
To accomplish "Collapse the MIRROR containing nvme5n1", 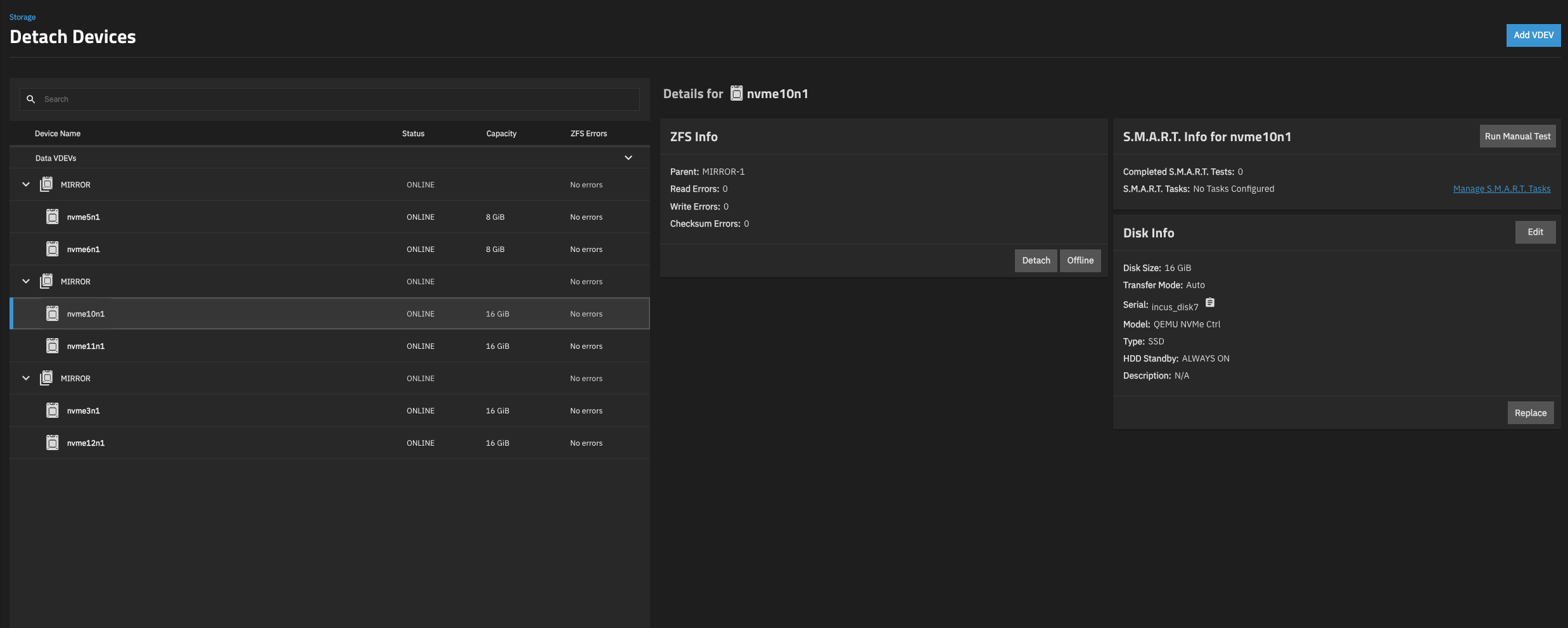I will pyautogui.click(x=26, y=184).
